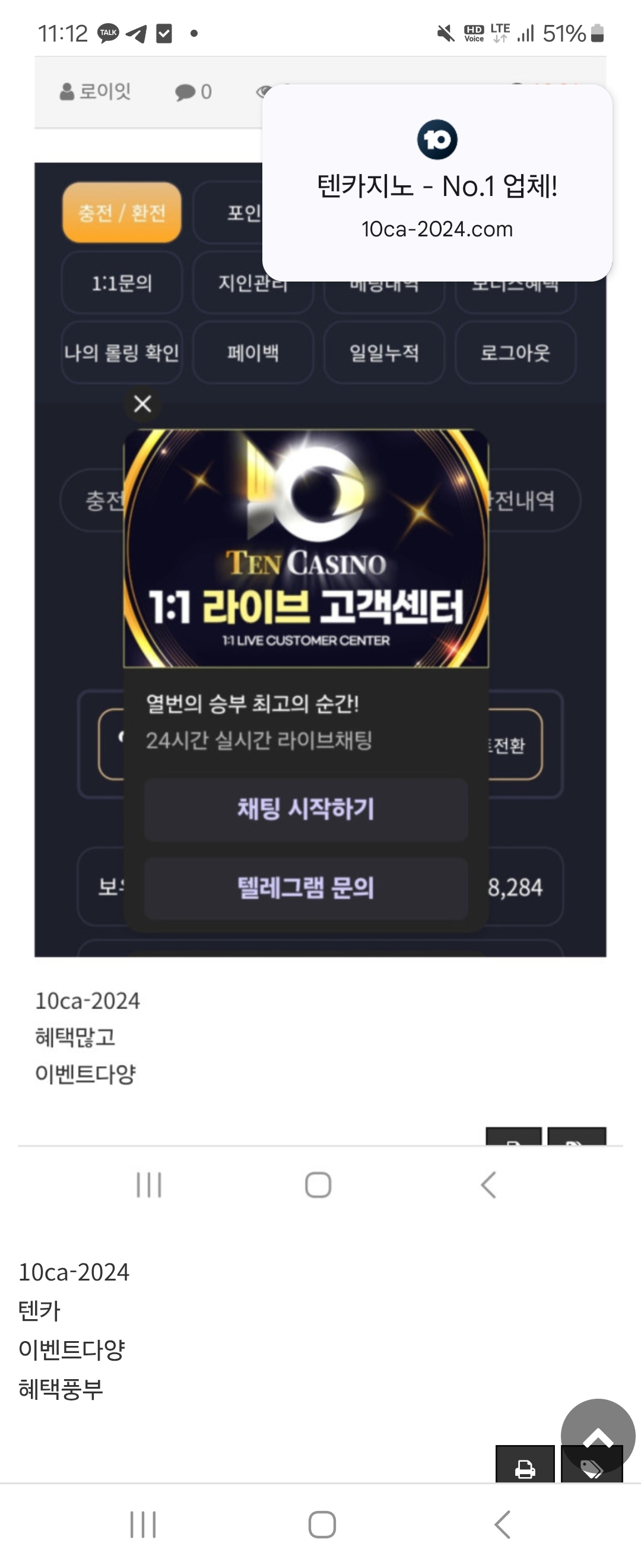Viewport: 641px width, 1568px height.
Task: Open the 충전 / 환전 orange tab
Action: (x=122, y=213)
